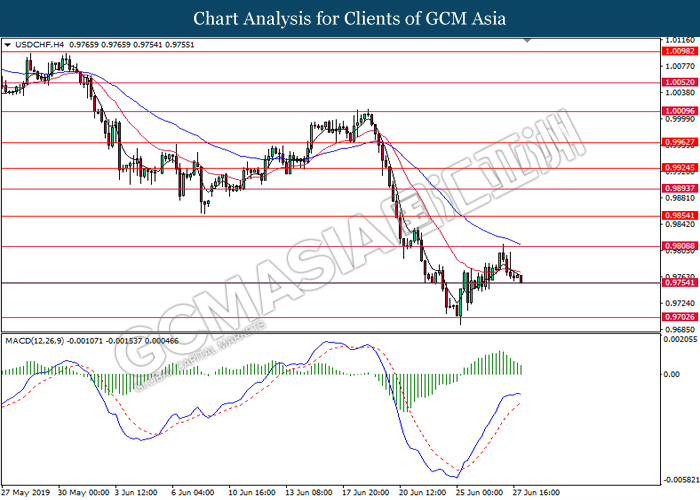This screenshot has height=500, width=700.
Task: Click the chart shift triangle marker at top
Action: pos(527,40)
